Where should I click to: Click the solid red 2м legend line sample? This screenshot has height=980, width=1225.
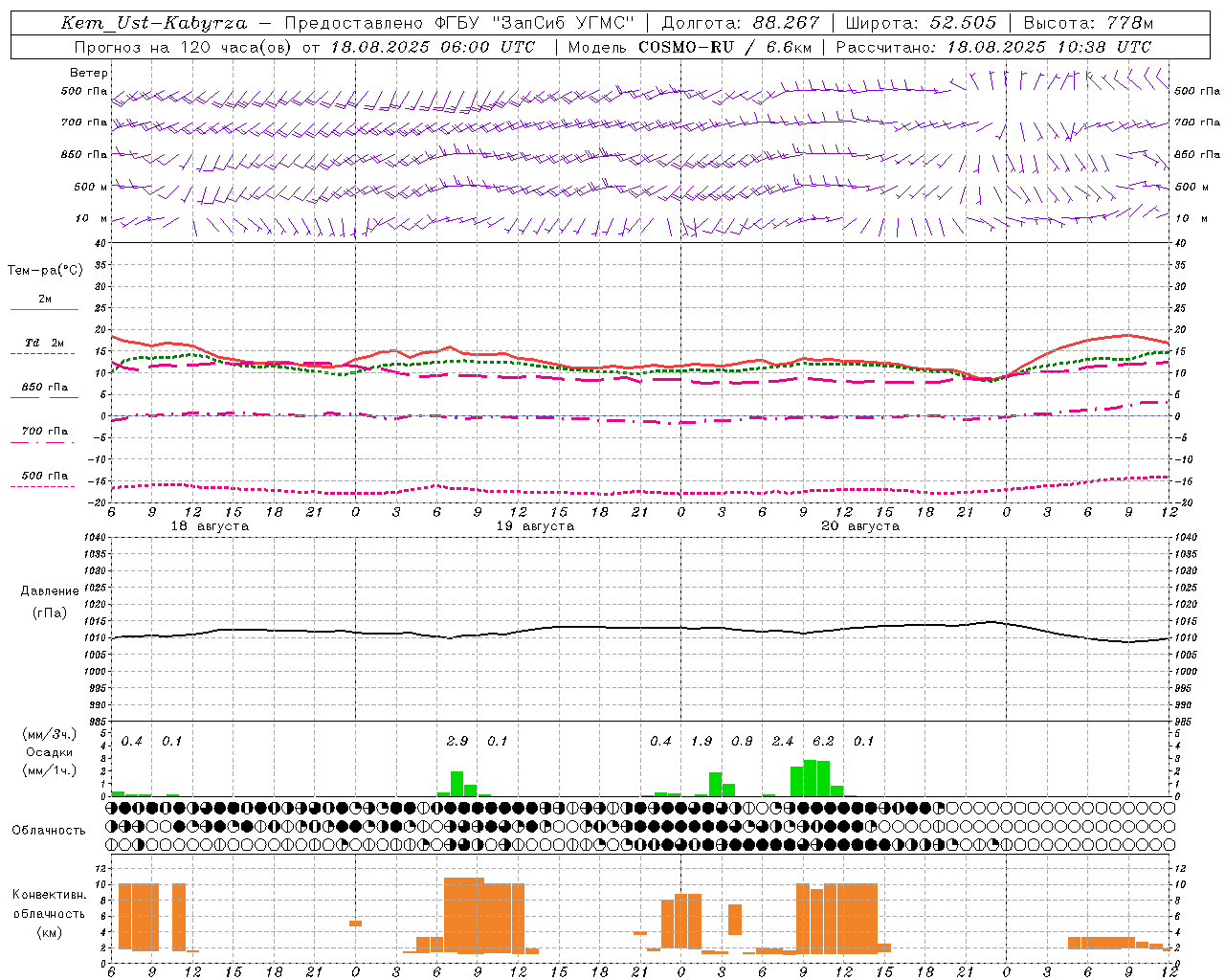click(44, 309)
